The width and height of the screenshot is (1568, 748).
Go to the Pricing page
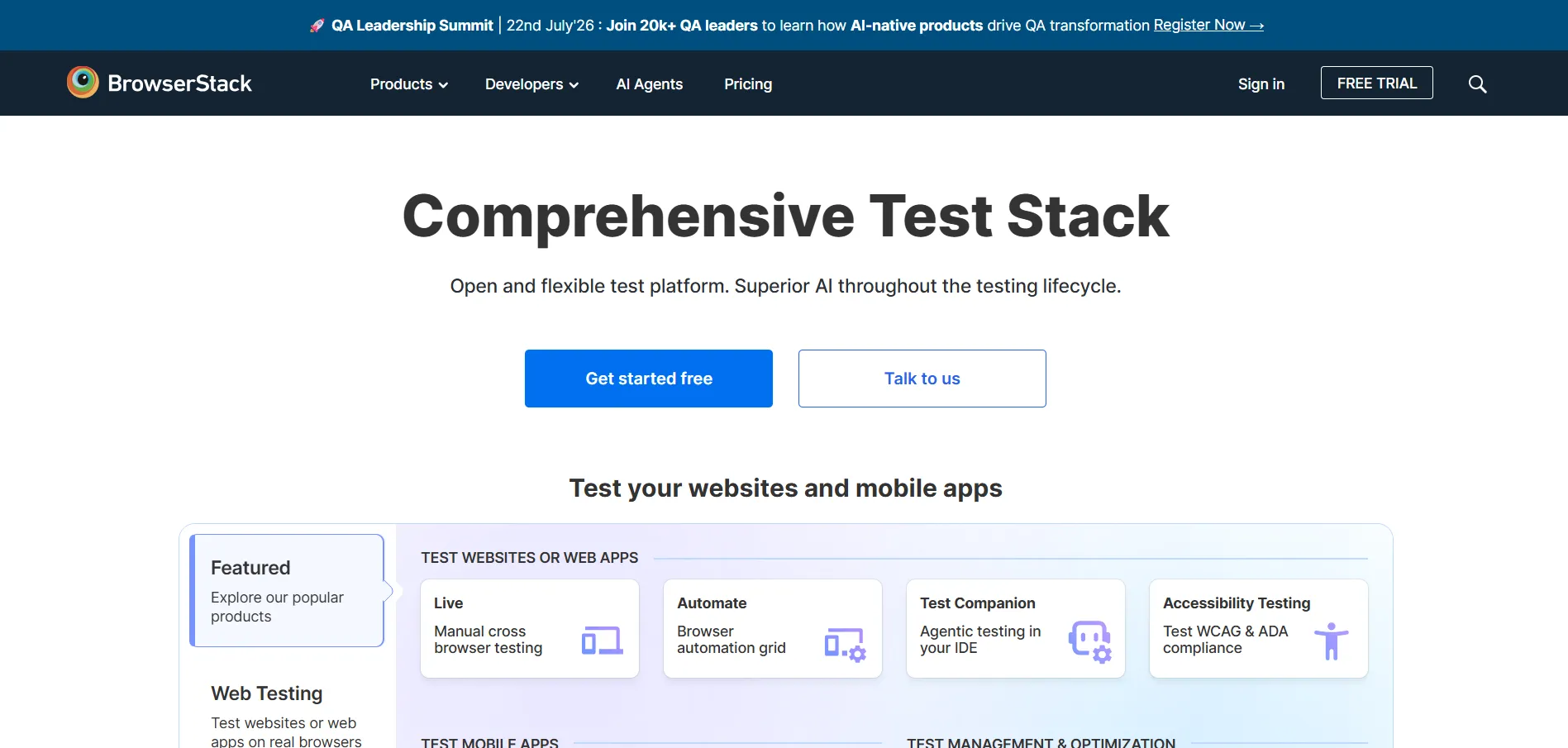coord(748,84)
